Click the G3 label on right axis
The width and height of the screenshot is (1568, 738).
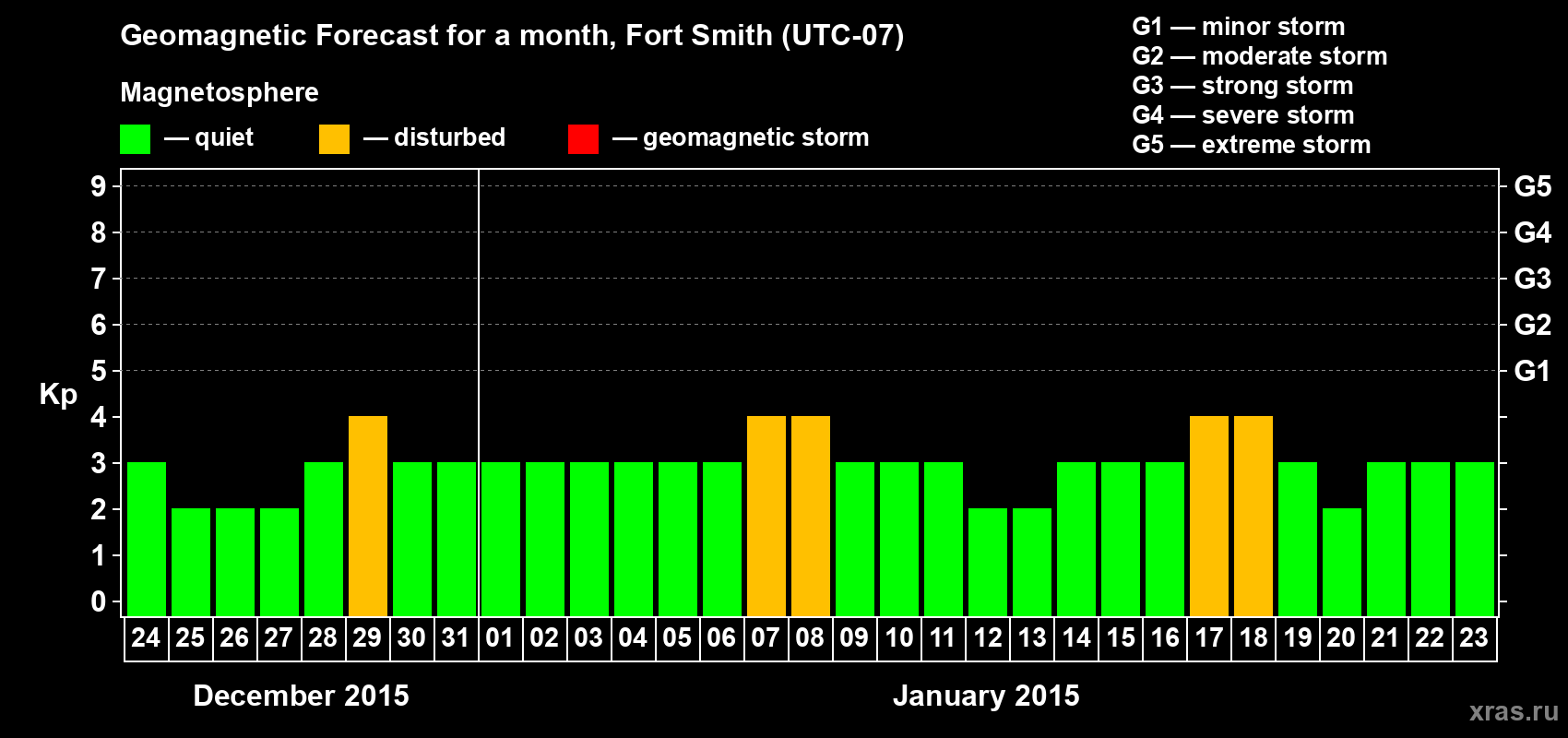coord(1533,279)
